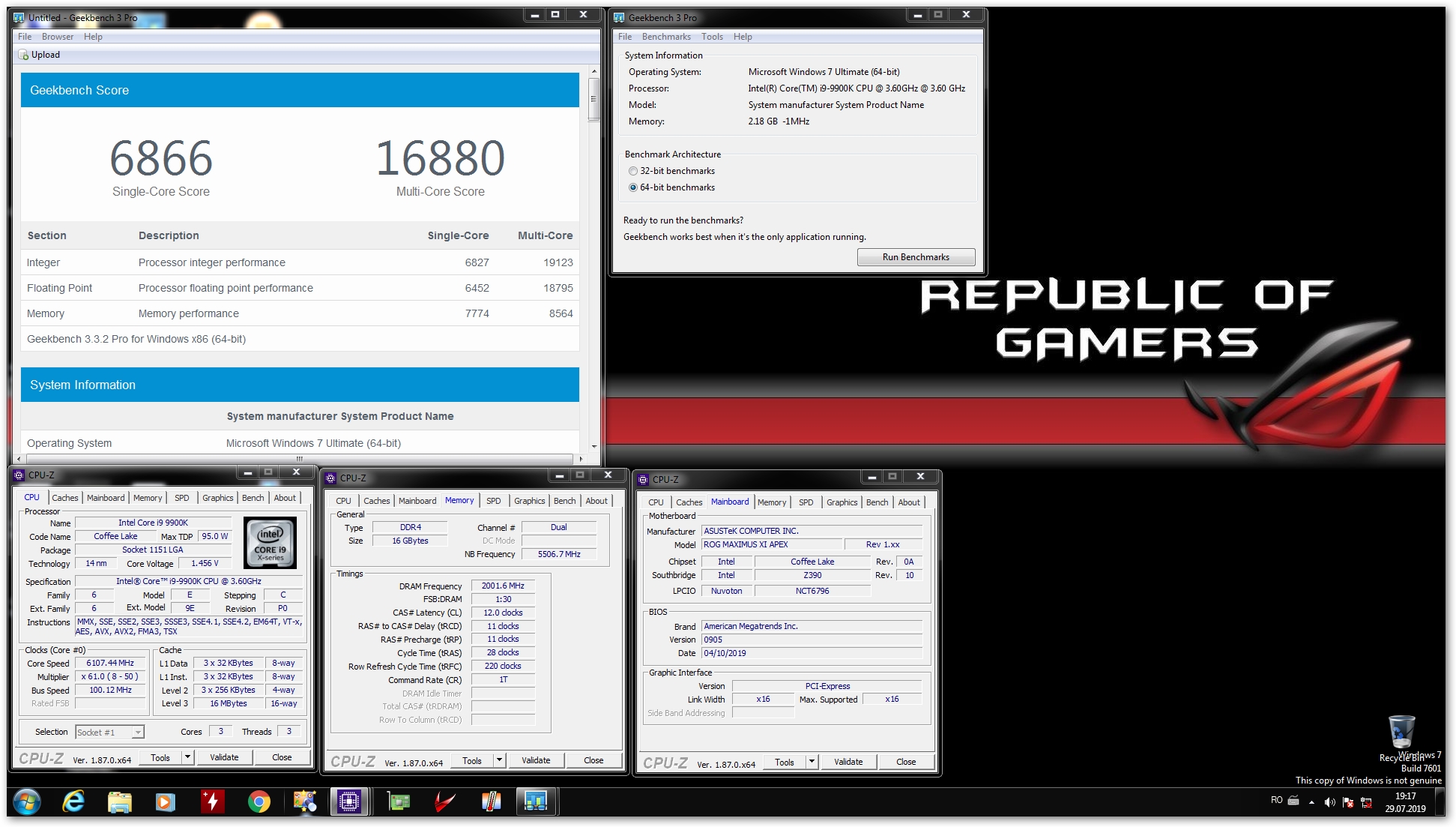Click the red lightning bolt taskbar app
1456x827 pixels.
point(212,802)
